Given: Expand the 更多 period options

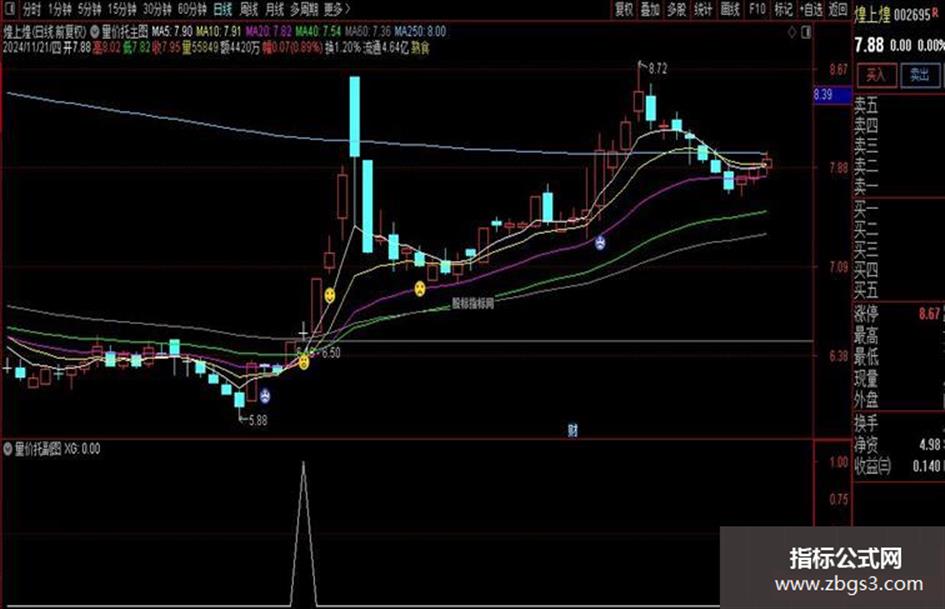Looking at the screenshot, I should pos(336,9).
